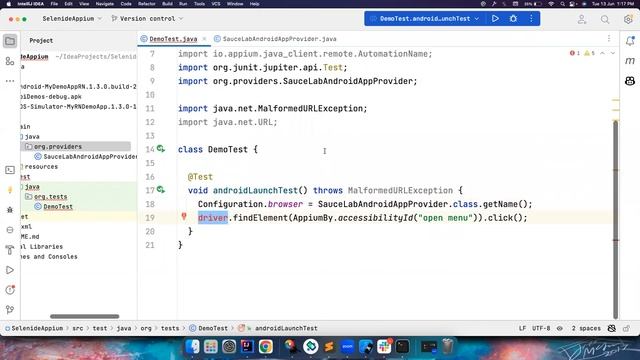640x360 pixels.
Task: Open Search Everywhere magnifier icon
Action: click(x=605, y=19)
